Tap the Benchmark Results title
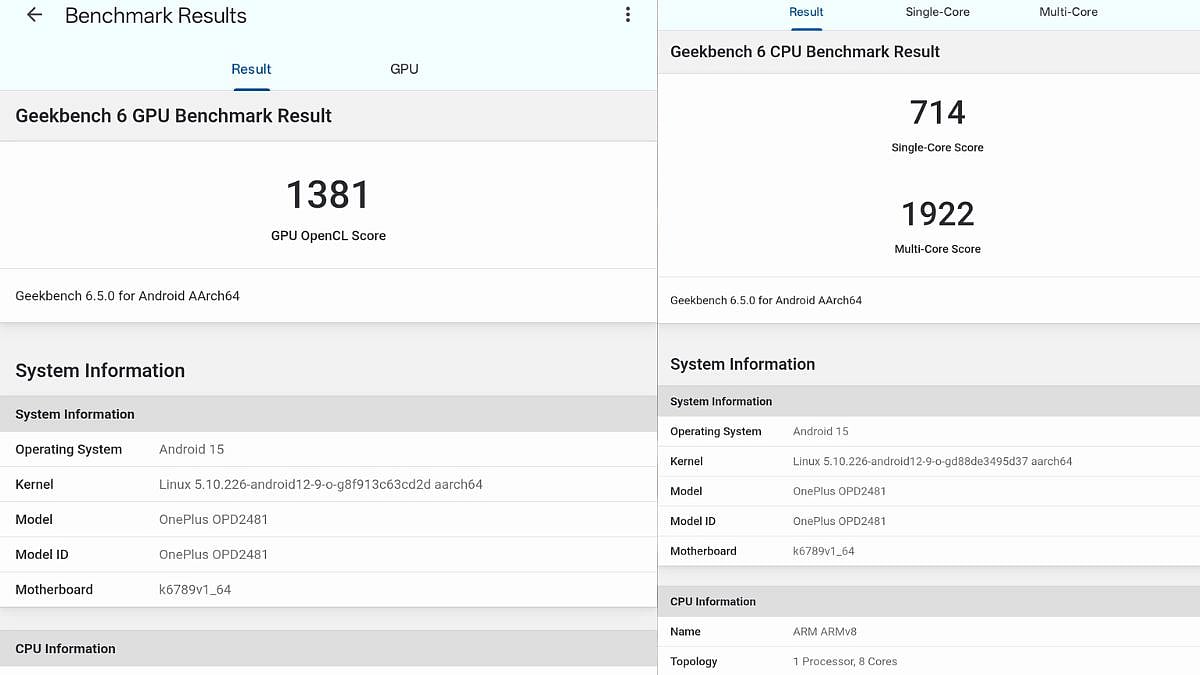Screen dimensions: 1200x675 (x=155, y=16)
